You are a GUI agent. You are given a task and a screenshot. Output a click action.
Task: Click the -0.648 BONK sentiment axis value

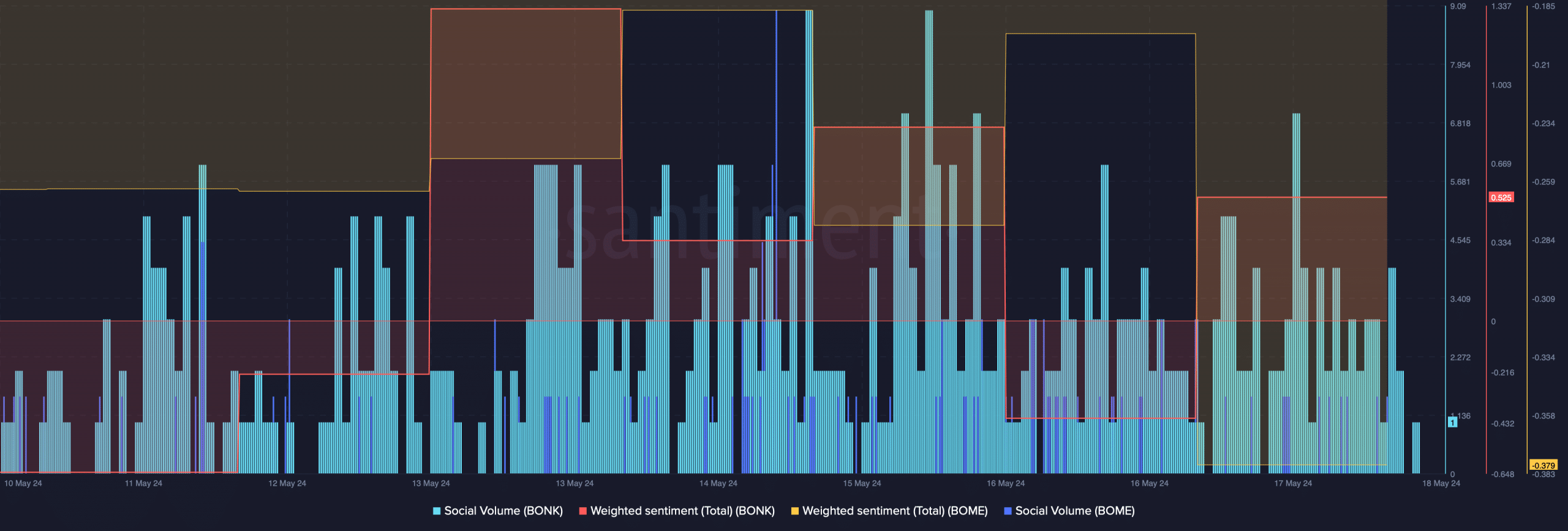click(1502, 474)
